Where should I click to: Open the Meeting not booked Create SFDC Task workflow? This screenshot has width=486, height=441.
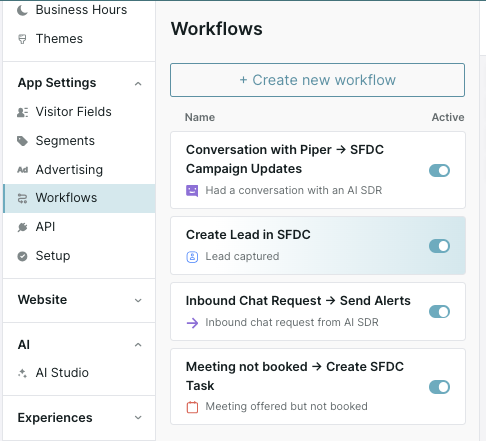point(318,387)
